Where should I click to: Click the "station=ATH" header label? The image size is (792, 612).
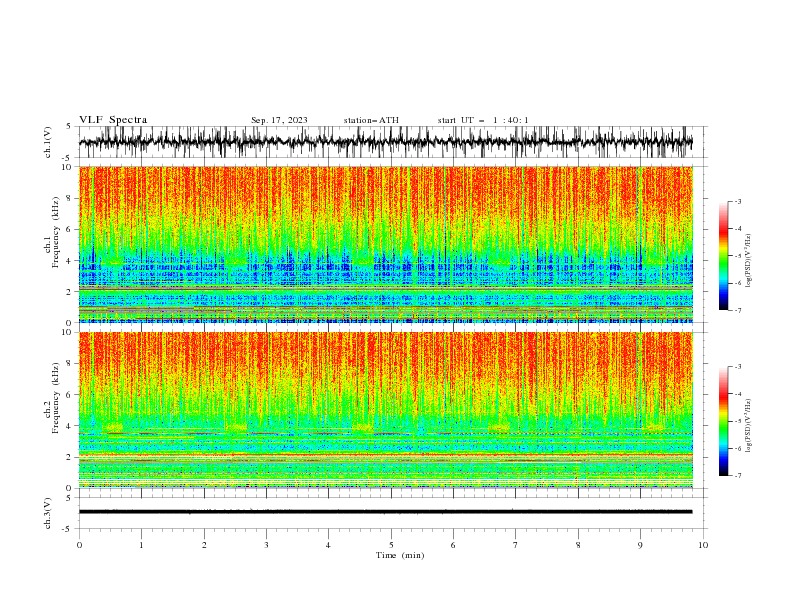click(371, 120)
